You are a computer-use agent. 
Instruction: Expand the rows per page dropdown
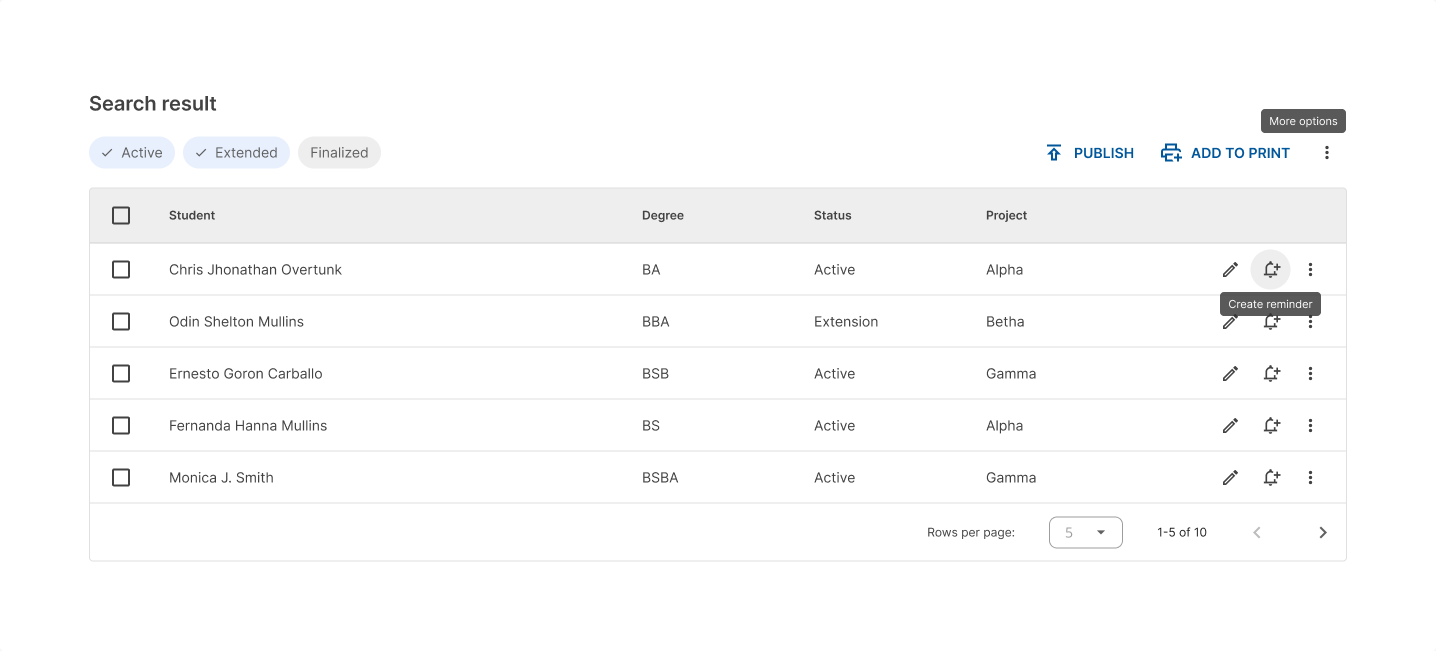(1085, 532)
